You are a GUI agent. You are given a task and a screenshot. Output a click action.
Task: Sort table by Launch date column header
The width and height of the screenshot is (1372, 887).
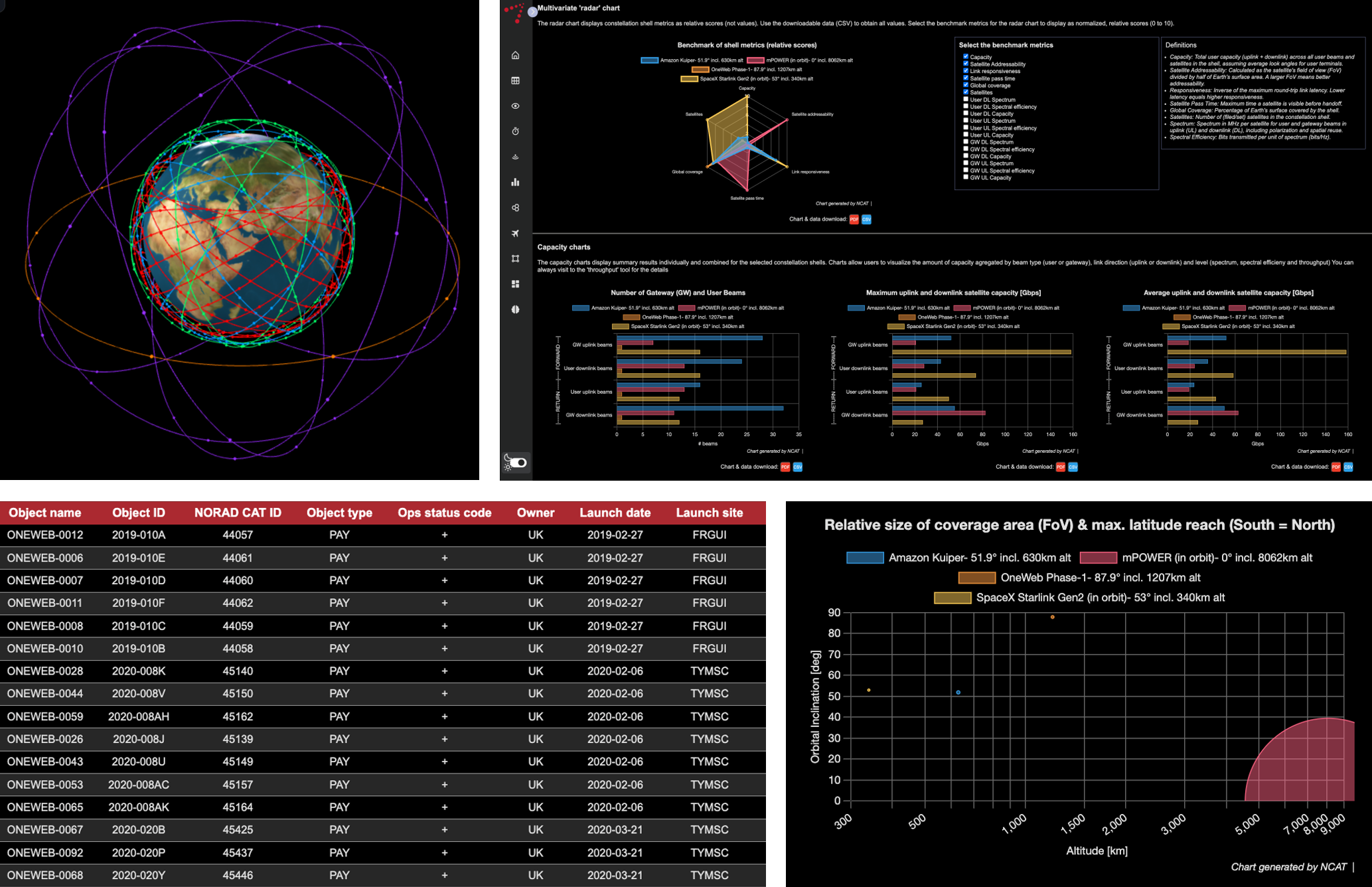(x=615, y=513)
